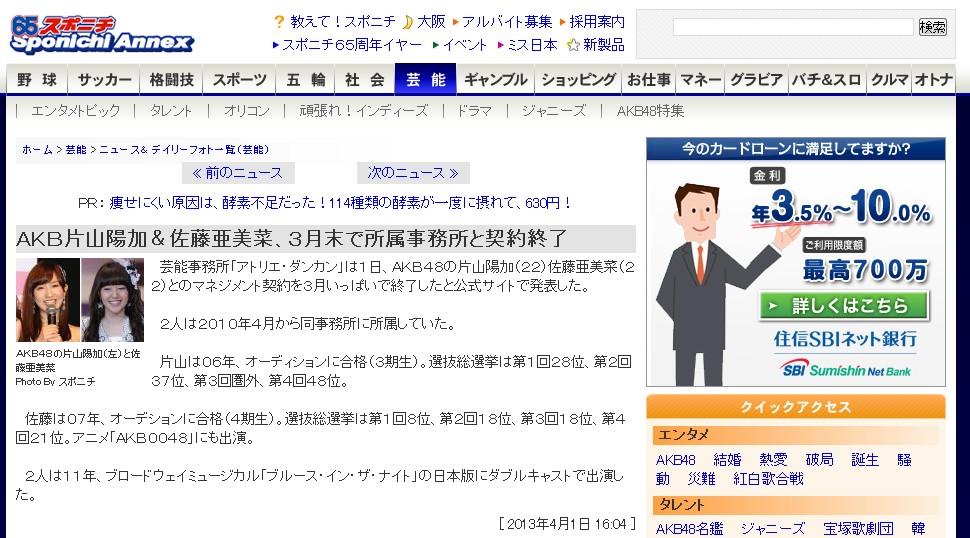Click the Sponichi Annex logo
The height and width of the screenshot is (538, 970).
[102, 35]
